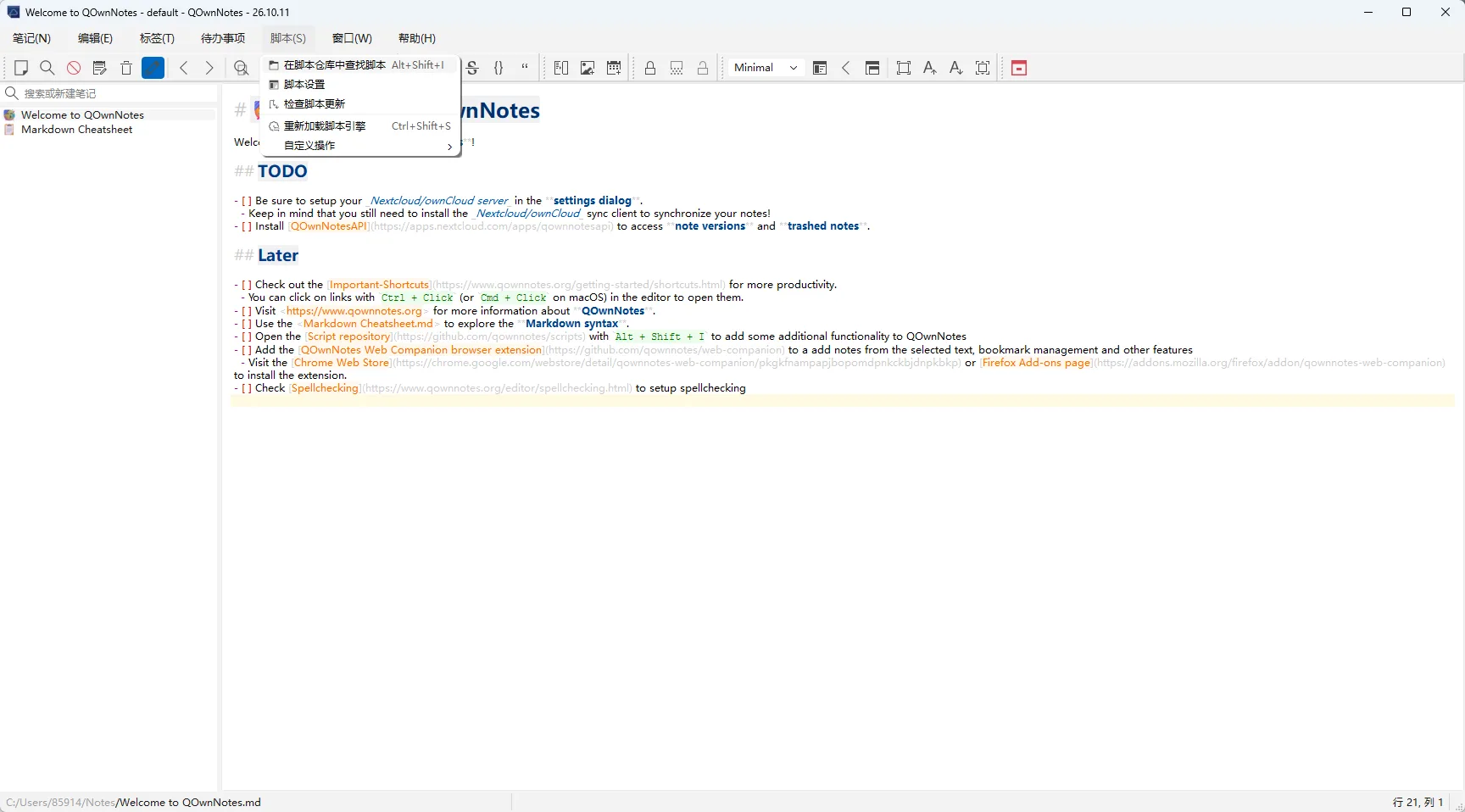The width and height of the screenshot is (1465, 812).
Task: Insert code block with braces icon
Action: (499, 68)
